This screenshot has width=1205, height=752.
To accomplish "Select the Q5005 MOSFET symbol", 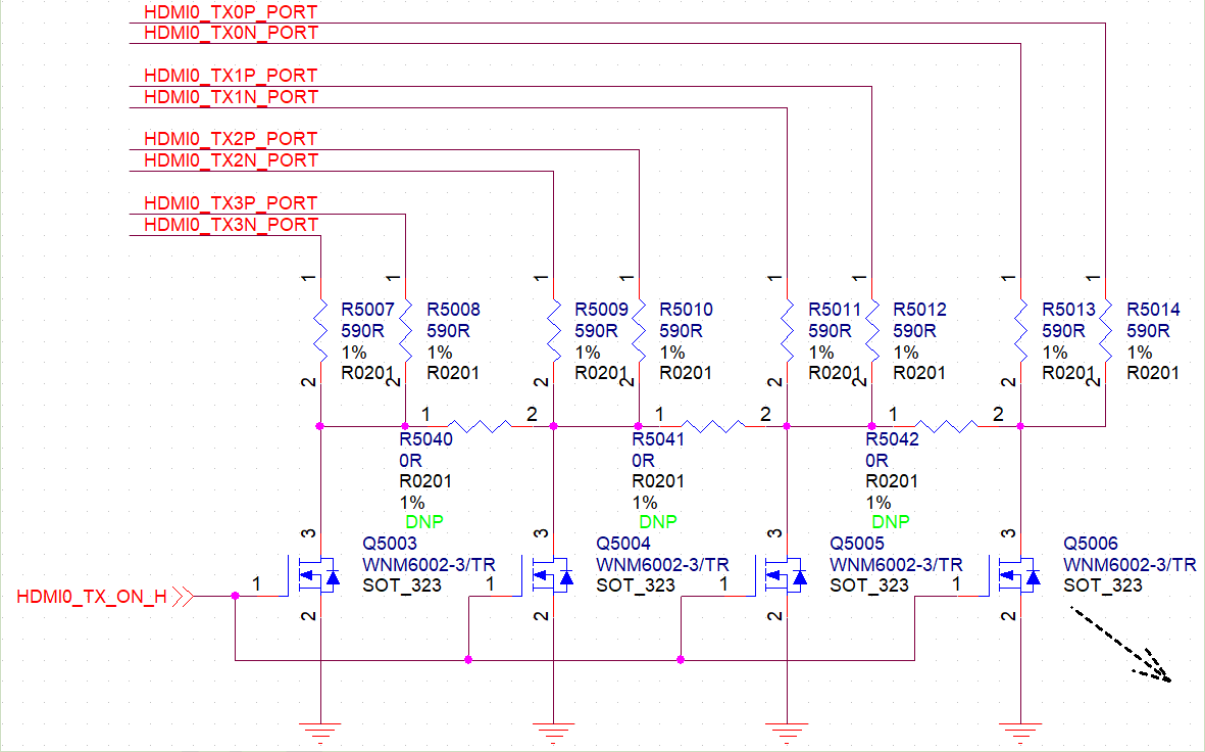I will click(781, 577).
